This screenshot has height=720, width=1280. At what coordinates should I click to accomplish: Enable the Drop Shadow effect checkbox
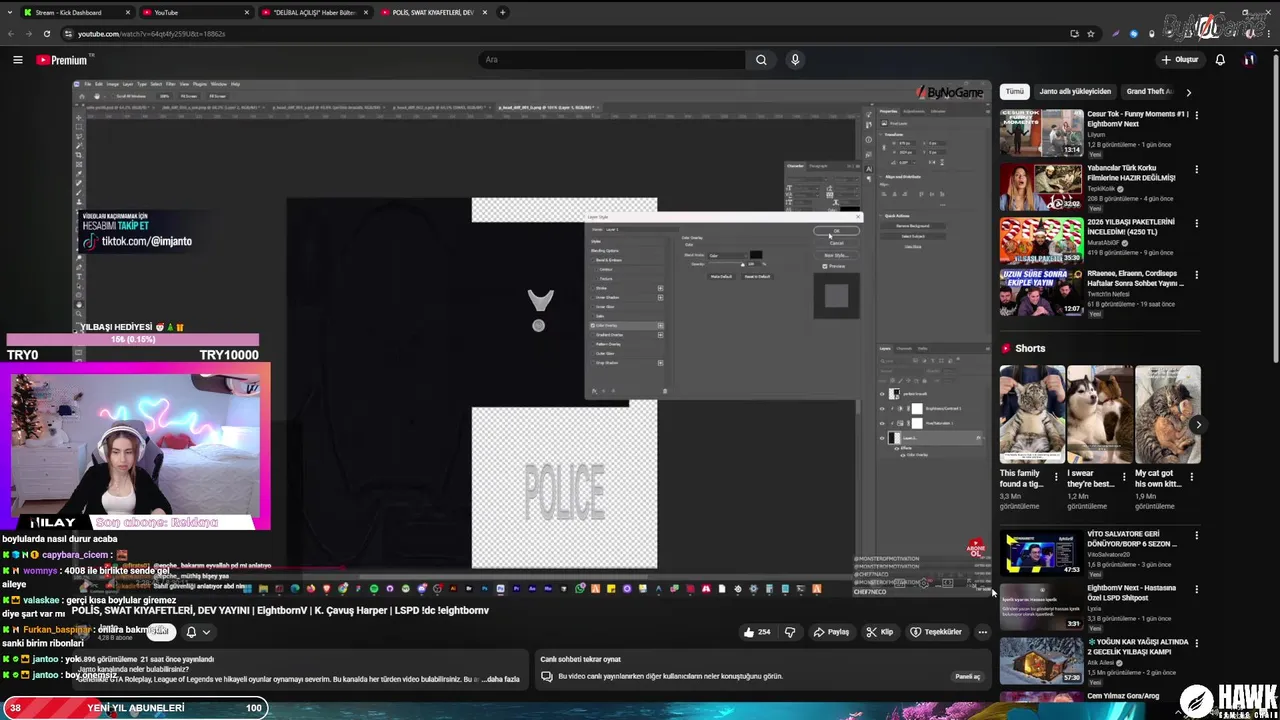click(593, 363)
